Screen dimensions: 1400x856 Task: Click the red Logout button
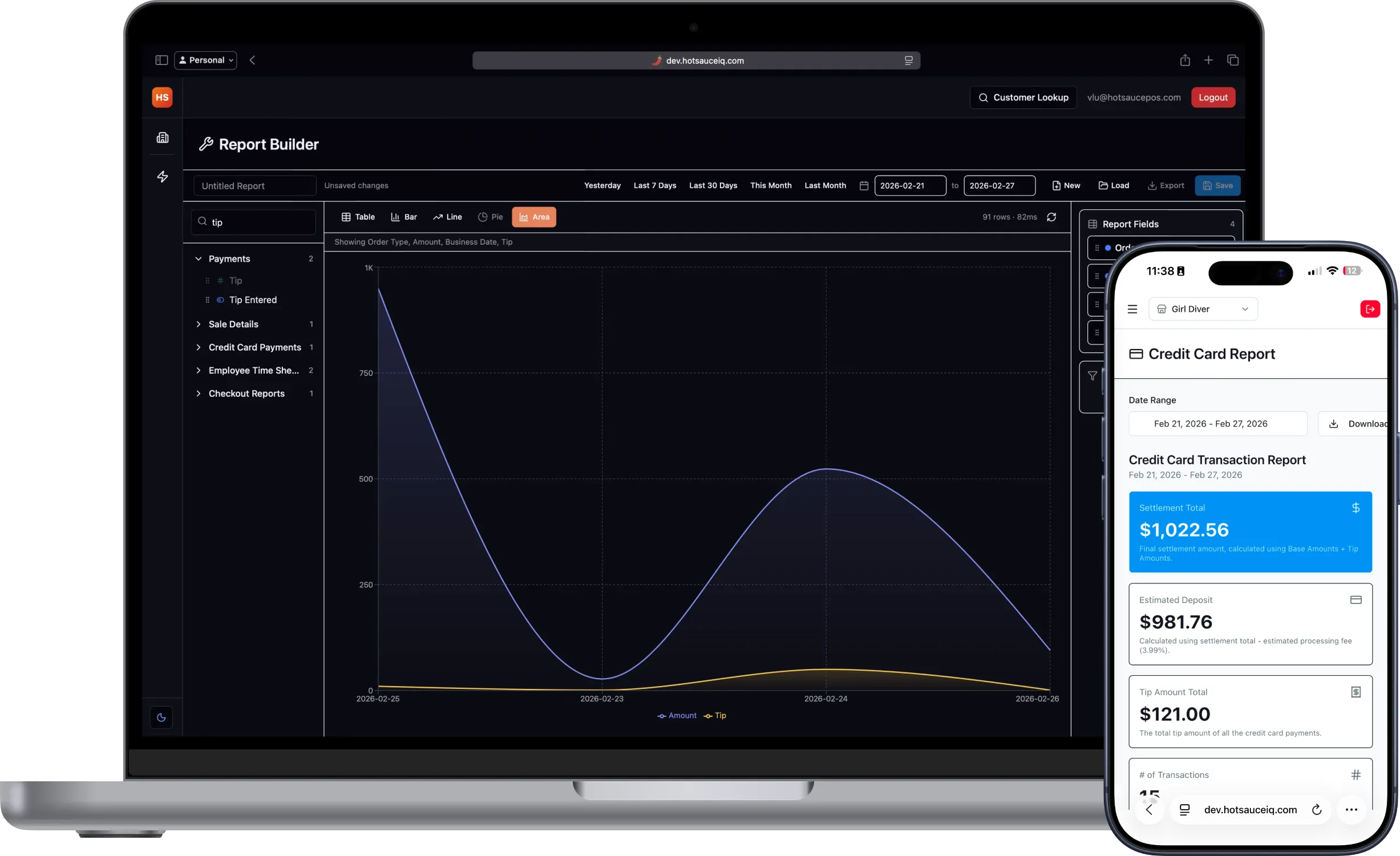click(1213, 98)
